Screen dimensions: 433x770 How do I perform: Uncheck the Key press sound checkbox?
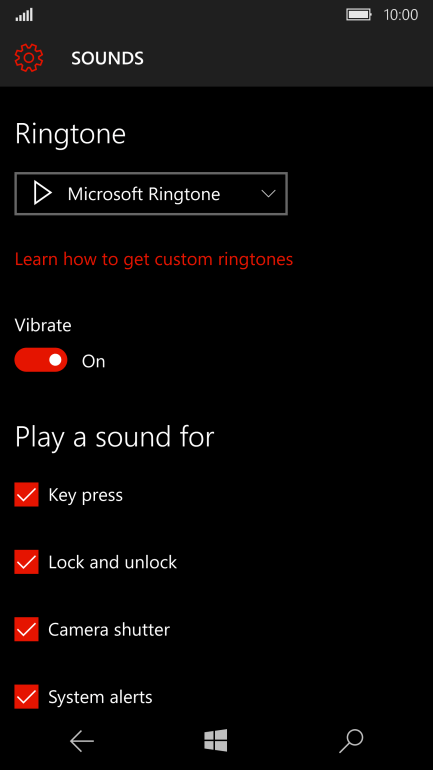tap(27, 495)
